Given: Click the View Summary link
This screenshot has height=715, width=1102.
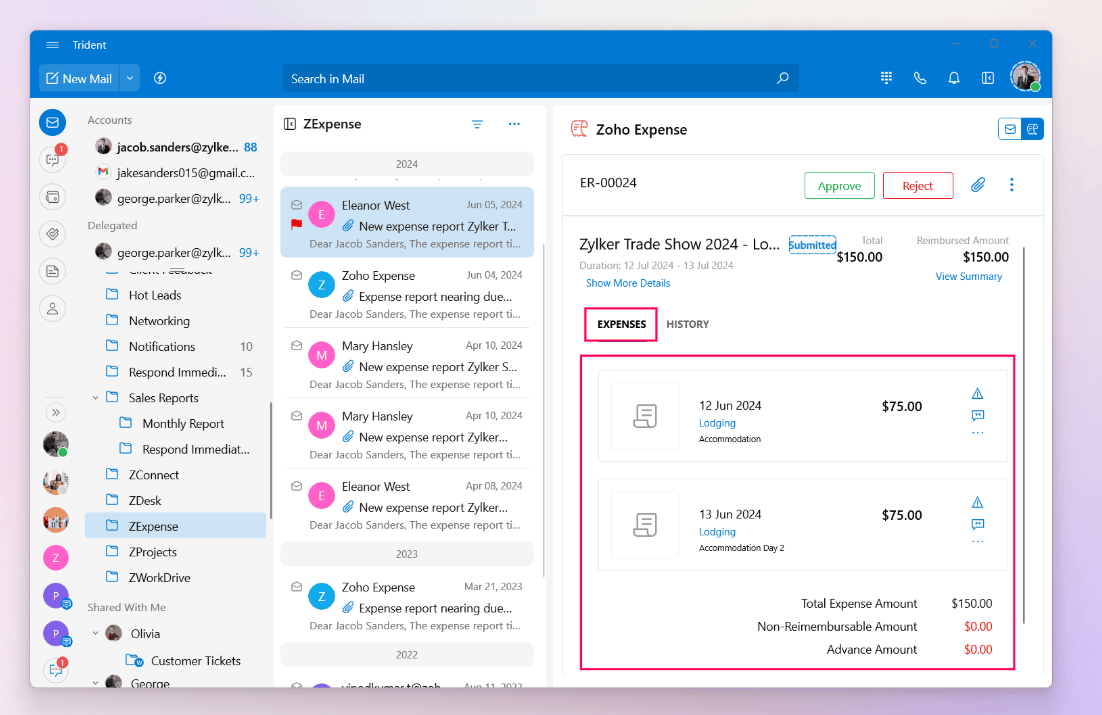Looking at the screenshot, I should tap(968, 276).
